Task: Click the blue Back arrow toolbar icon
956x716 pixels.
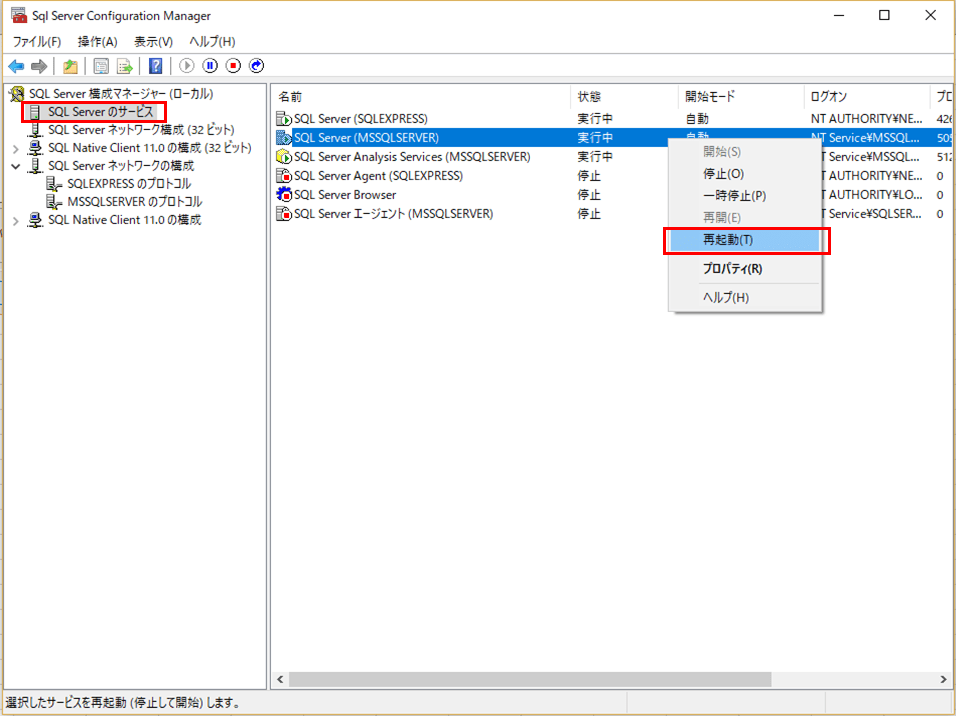Action: 16,66
